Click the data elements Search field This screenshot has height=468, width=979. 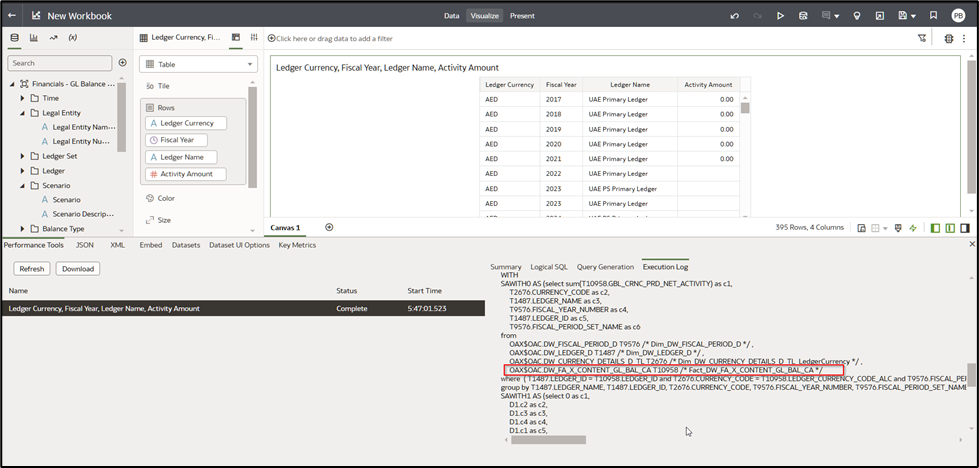(x=60, y=63)
